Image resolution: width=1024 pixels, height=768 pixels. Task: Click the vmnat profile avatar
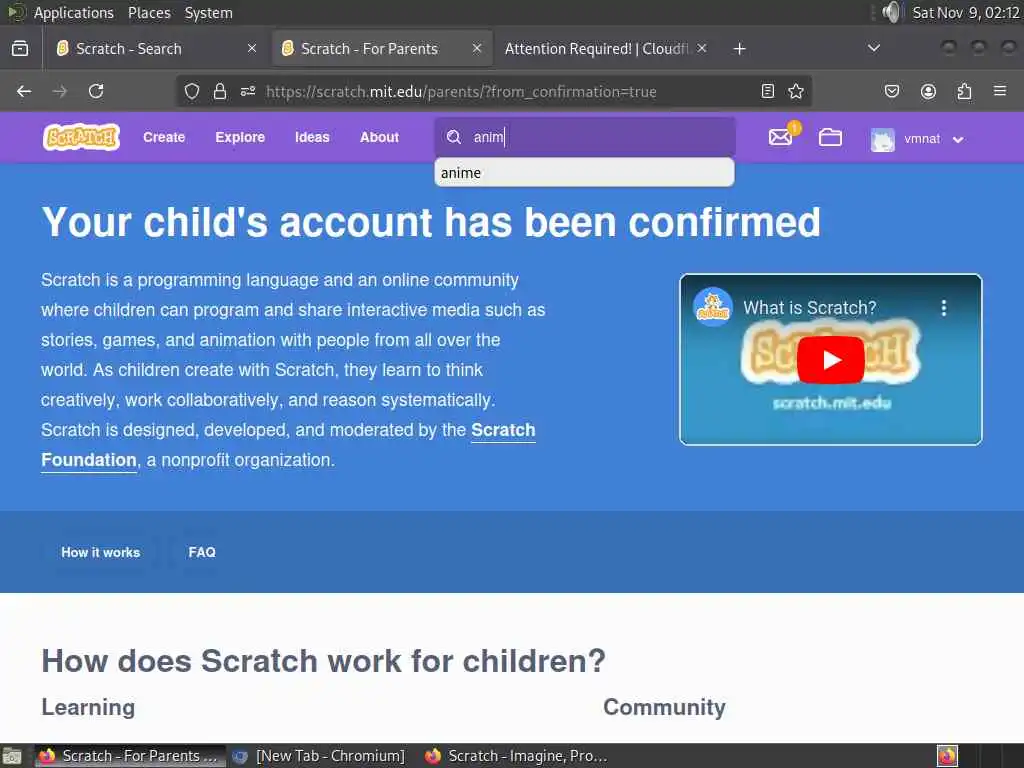coord(882,139)
